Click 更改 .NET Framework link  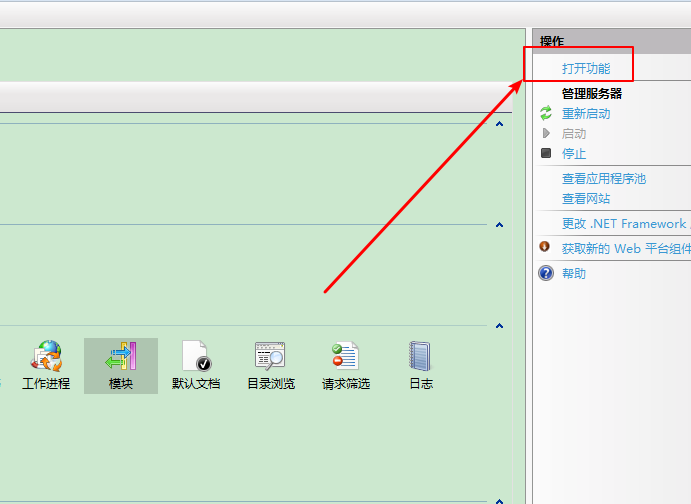pyautogui.click(x=626, y=224)
